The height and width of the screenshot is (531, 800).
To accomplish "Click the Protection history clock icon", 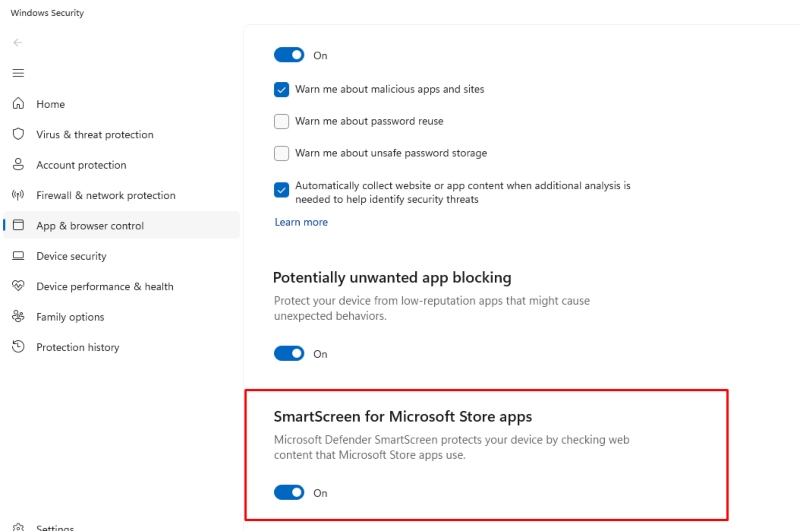I will 18,346.
